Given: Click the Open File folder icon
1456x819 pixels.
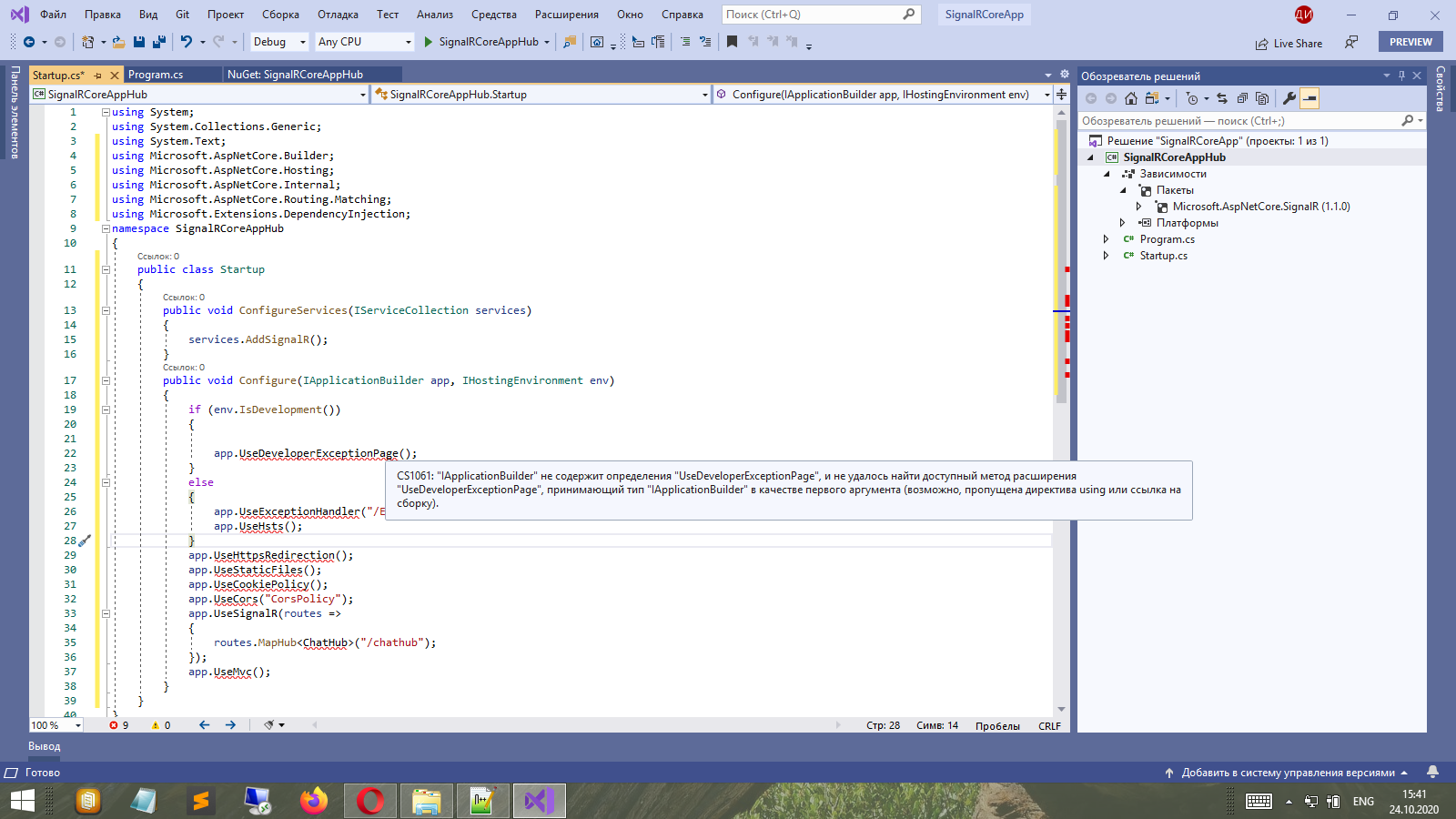Looking at the screenshot, I should (118, 42).
